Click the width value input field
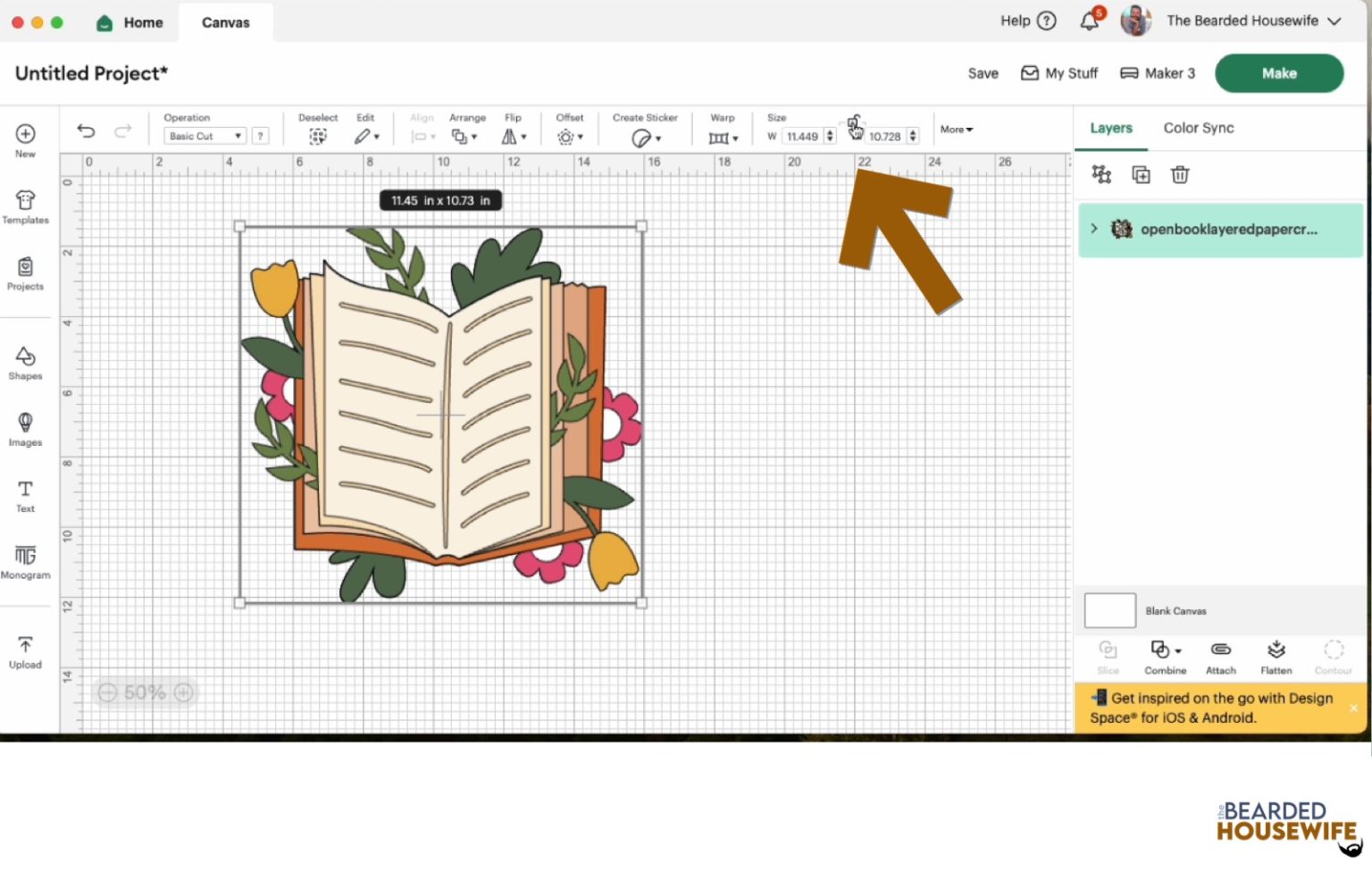 point(802,136)
